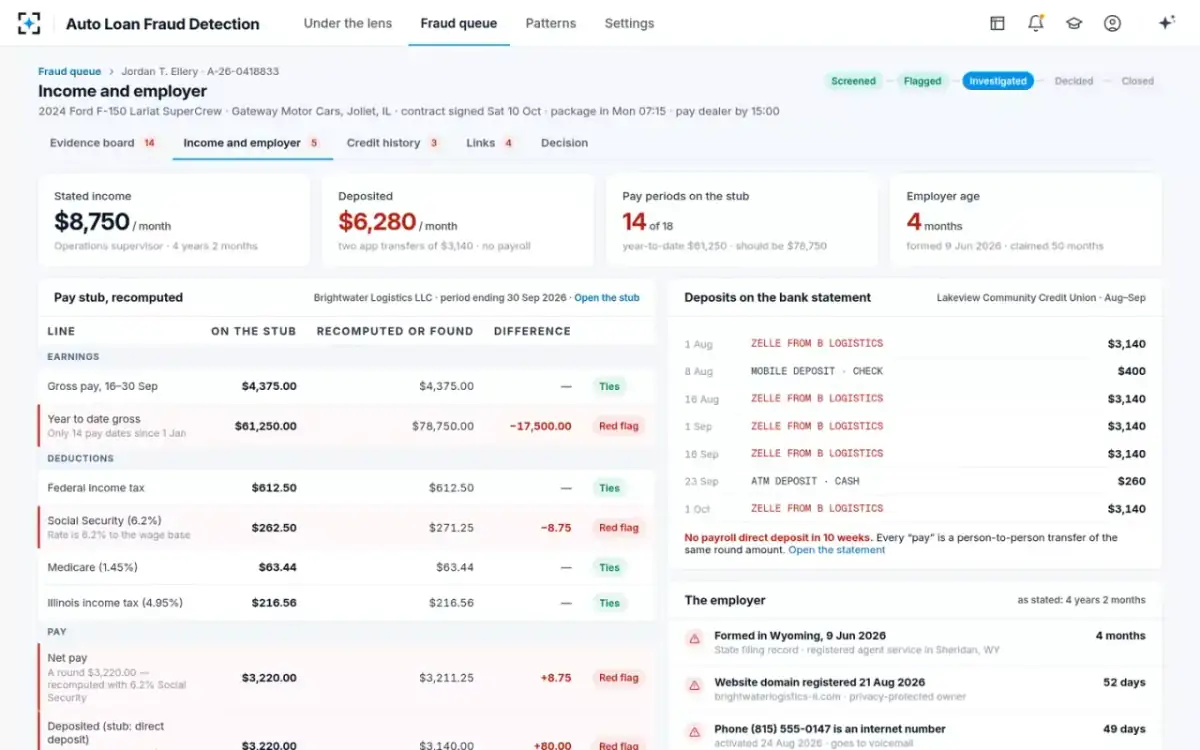Viewport: 1200px width, 750px height.
Task: Select 1 Aug Zelle deposit row
Action: (x=915, y=344)
